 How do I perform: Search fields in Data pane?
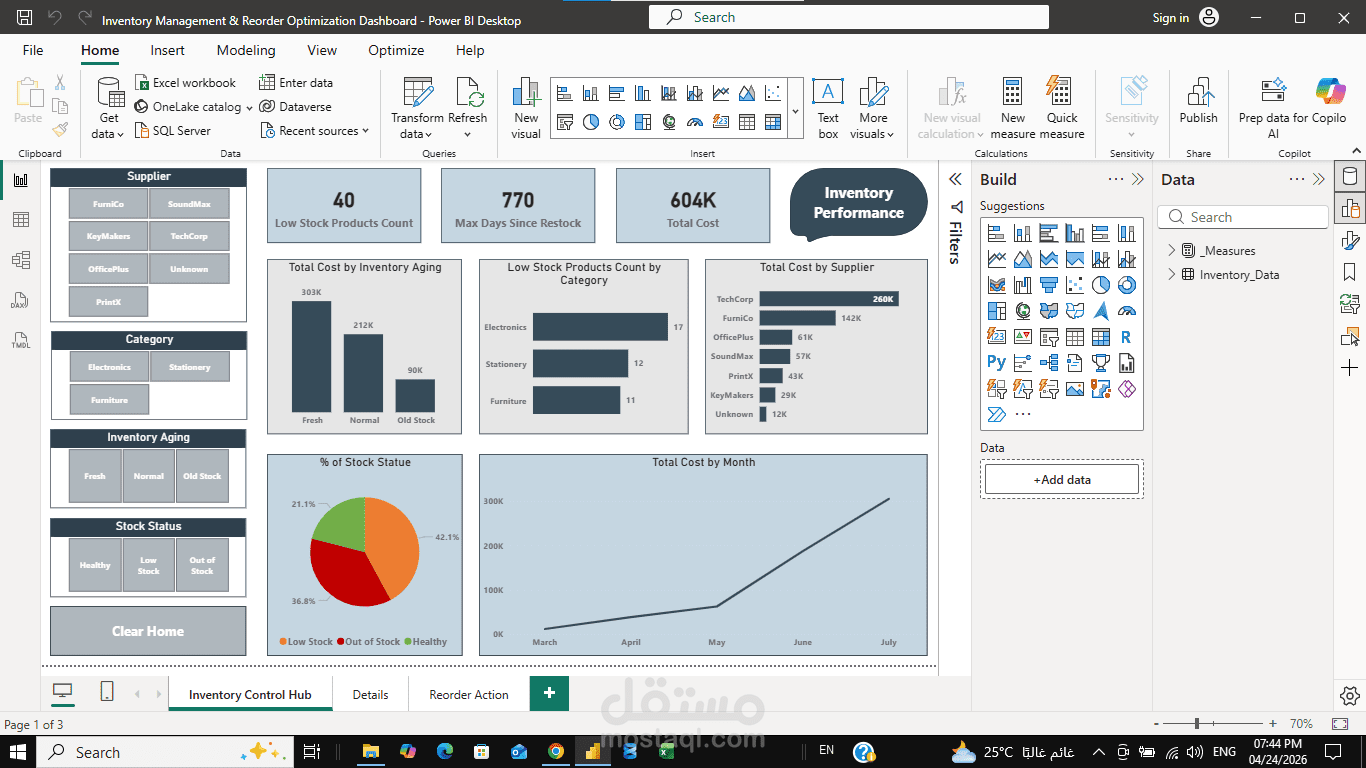(1243, 217)
